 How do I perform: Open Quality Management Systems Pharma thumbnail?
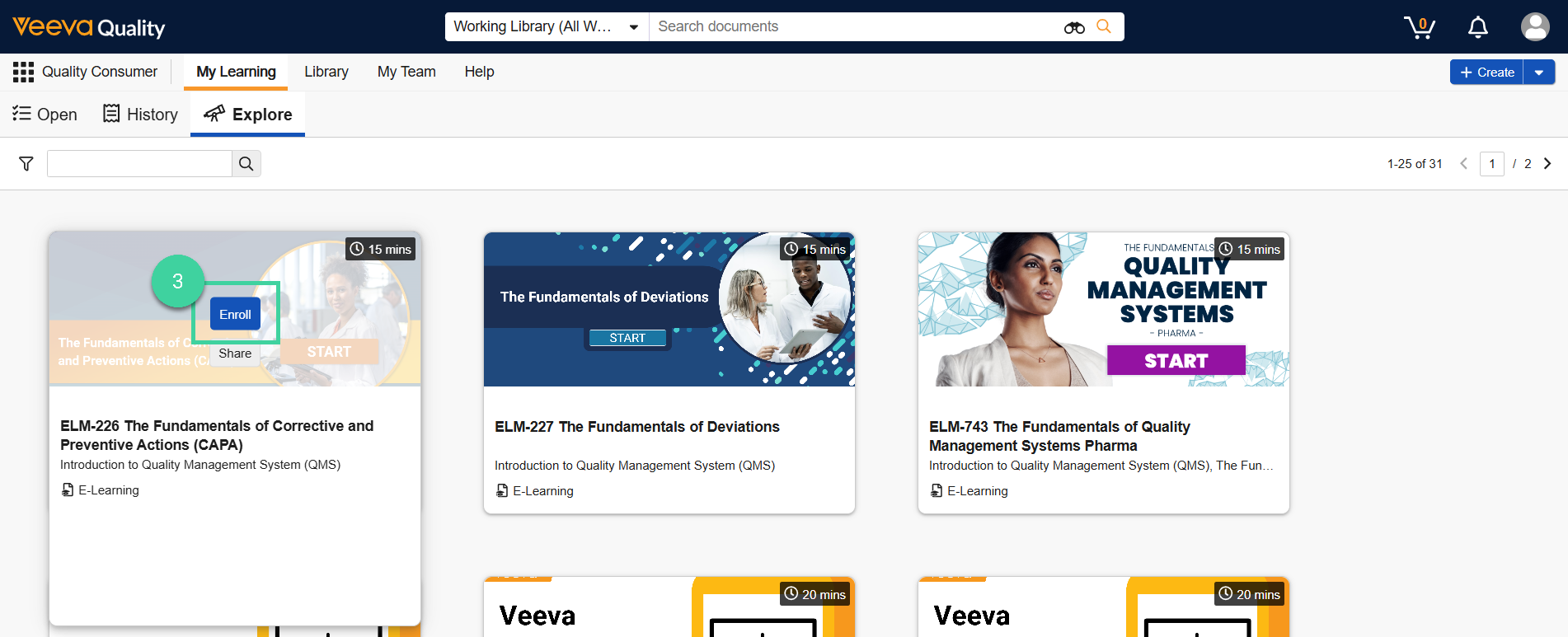pyautogui.click(x=1103, y=309)
